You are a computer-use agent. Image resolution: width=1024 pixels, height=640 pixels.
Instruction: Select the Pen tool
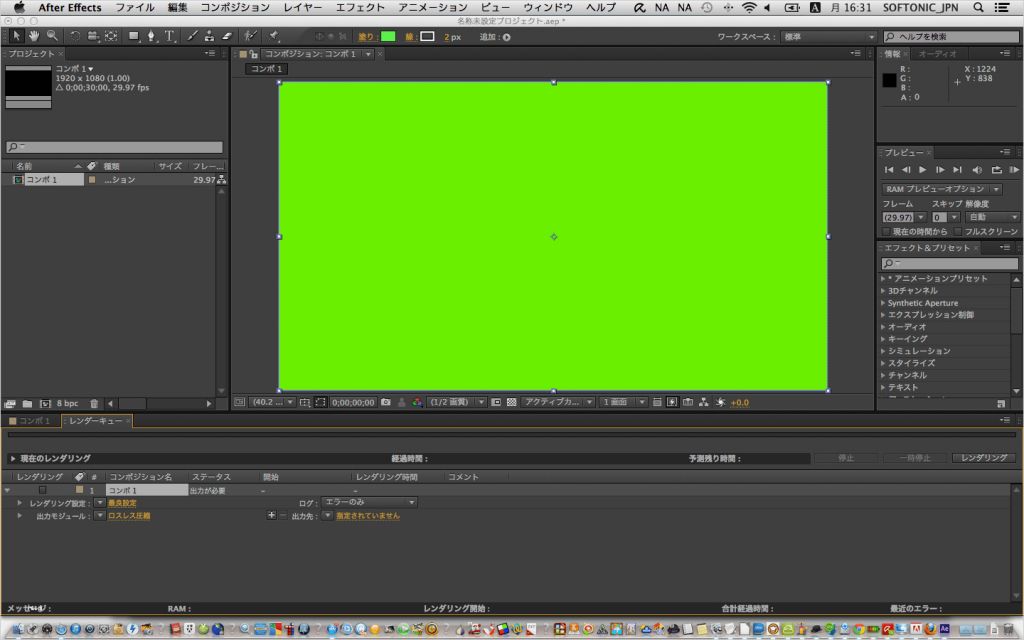[x=152, y=36]
